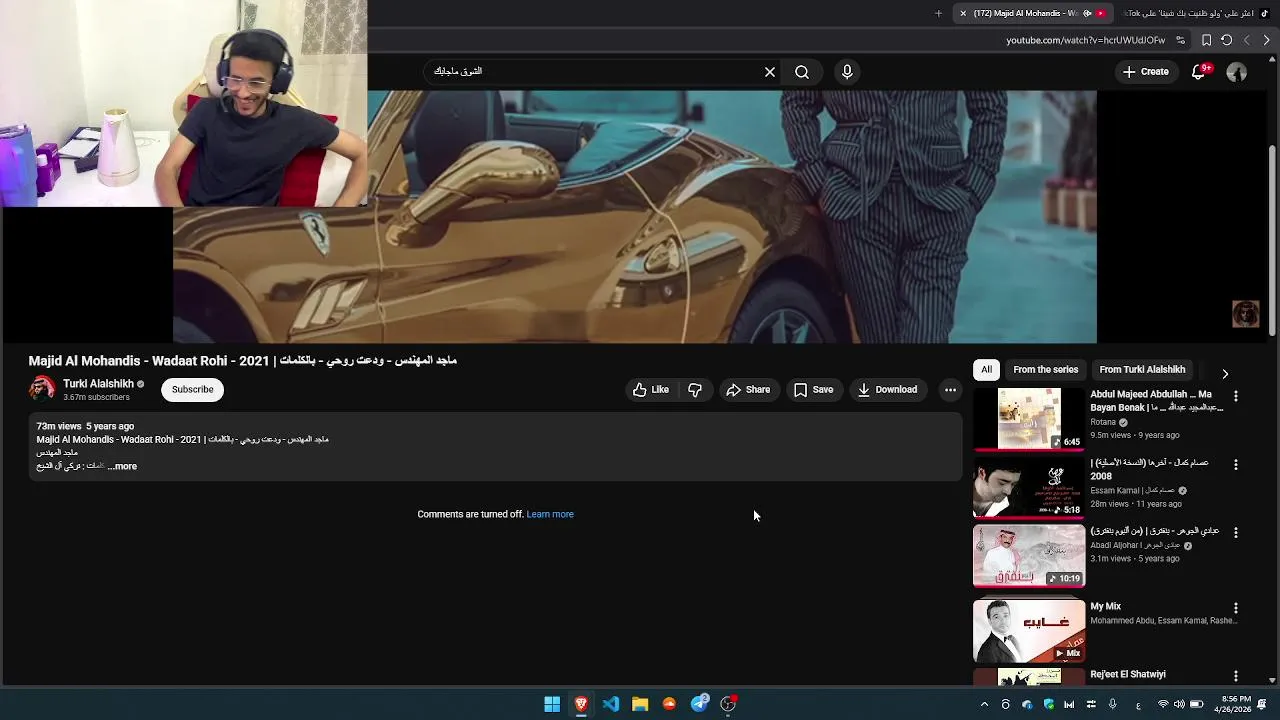The image size is (1280, 720).
Task: Download the video
Action: coord(887,390)
